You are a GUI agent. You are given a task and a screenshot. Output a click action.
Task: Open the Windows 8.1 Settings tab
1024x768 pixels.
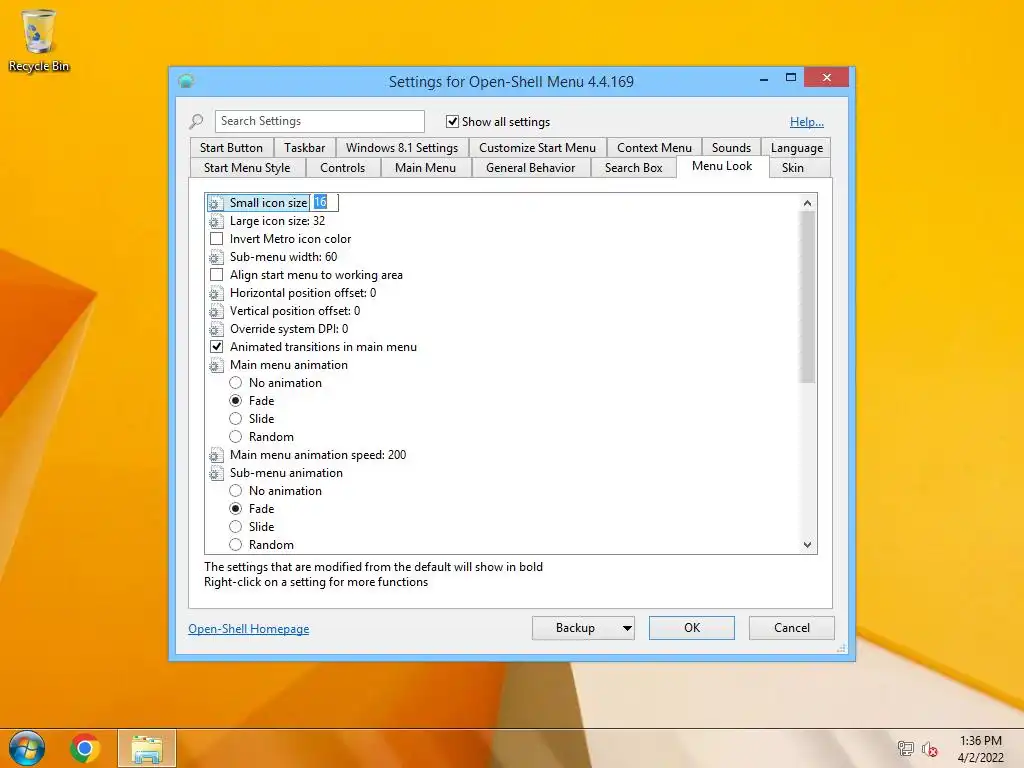(402, 148)
